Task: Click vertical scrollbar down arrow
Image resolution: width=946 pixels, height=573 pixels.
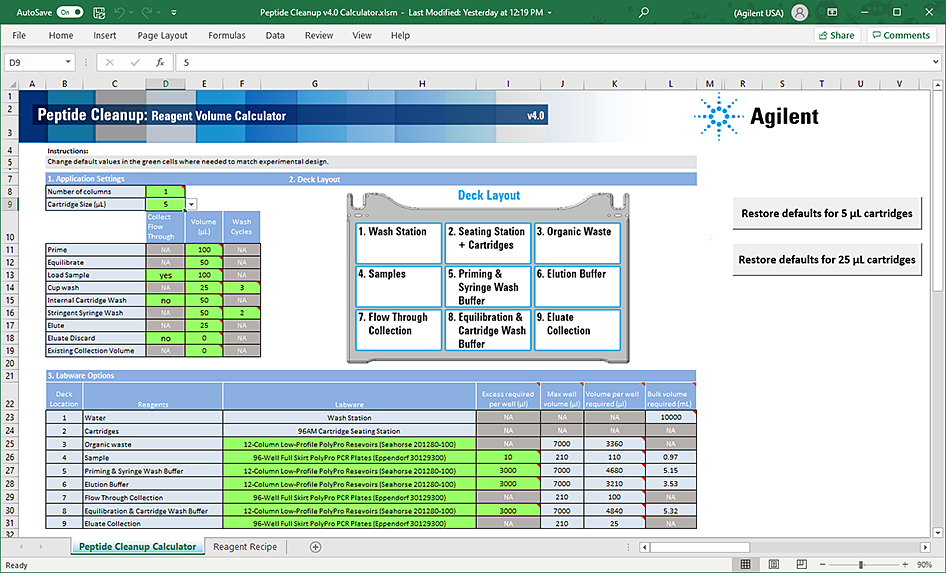Action: 938,533
